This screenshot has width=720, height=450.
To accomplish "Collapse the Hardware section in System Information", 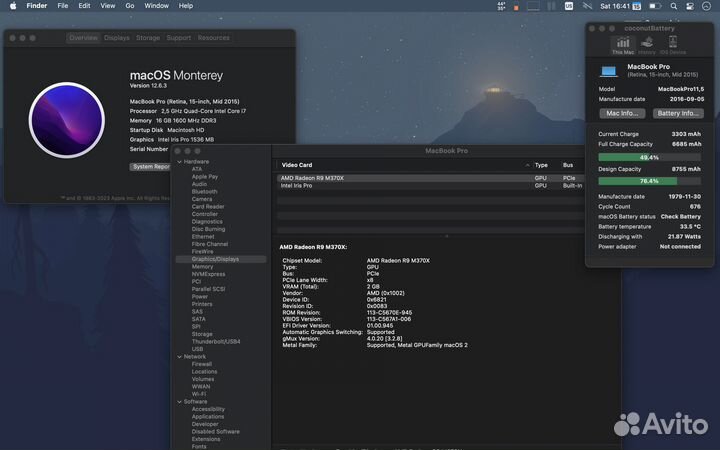I will point(180,162).
